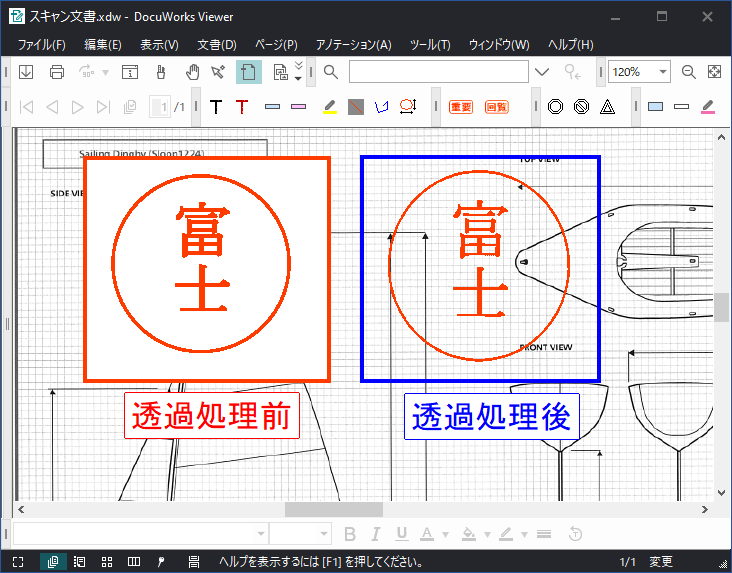Toggle italic formatting I button
732x573 pixels.
click(x=376, y=534)
